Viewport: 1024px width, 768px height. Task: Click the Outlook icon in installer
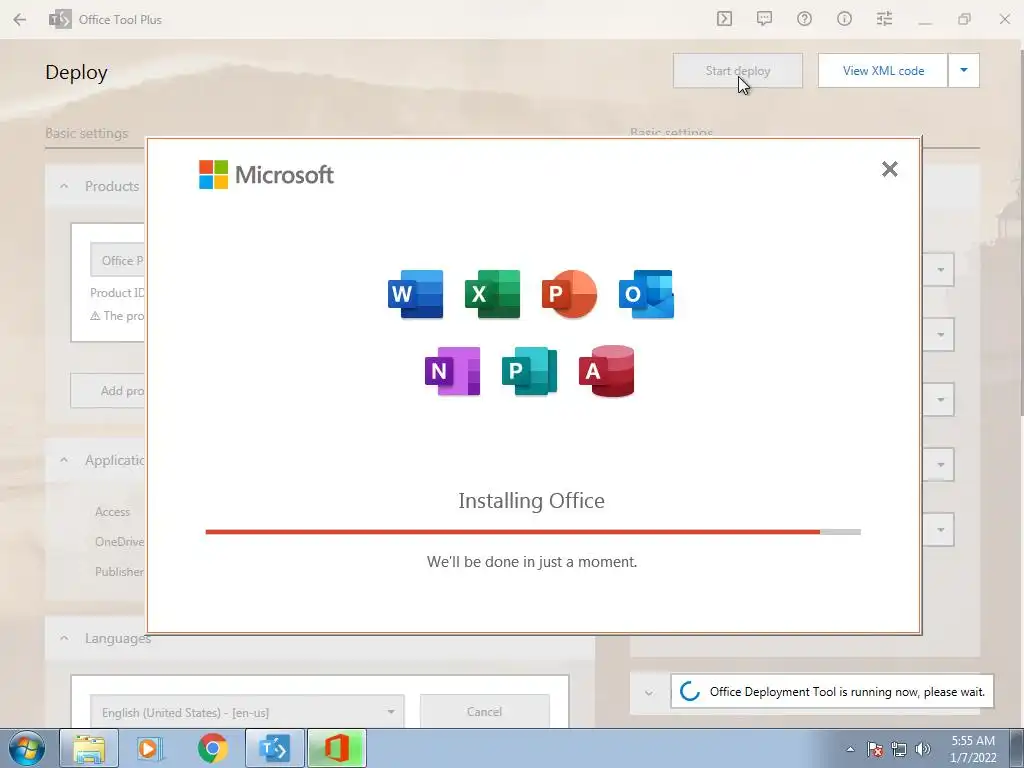(x=647, y=294)
